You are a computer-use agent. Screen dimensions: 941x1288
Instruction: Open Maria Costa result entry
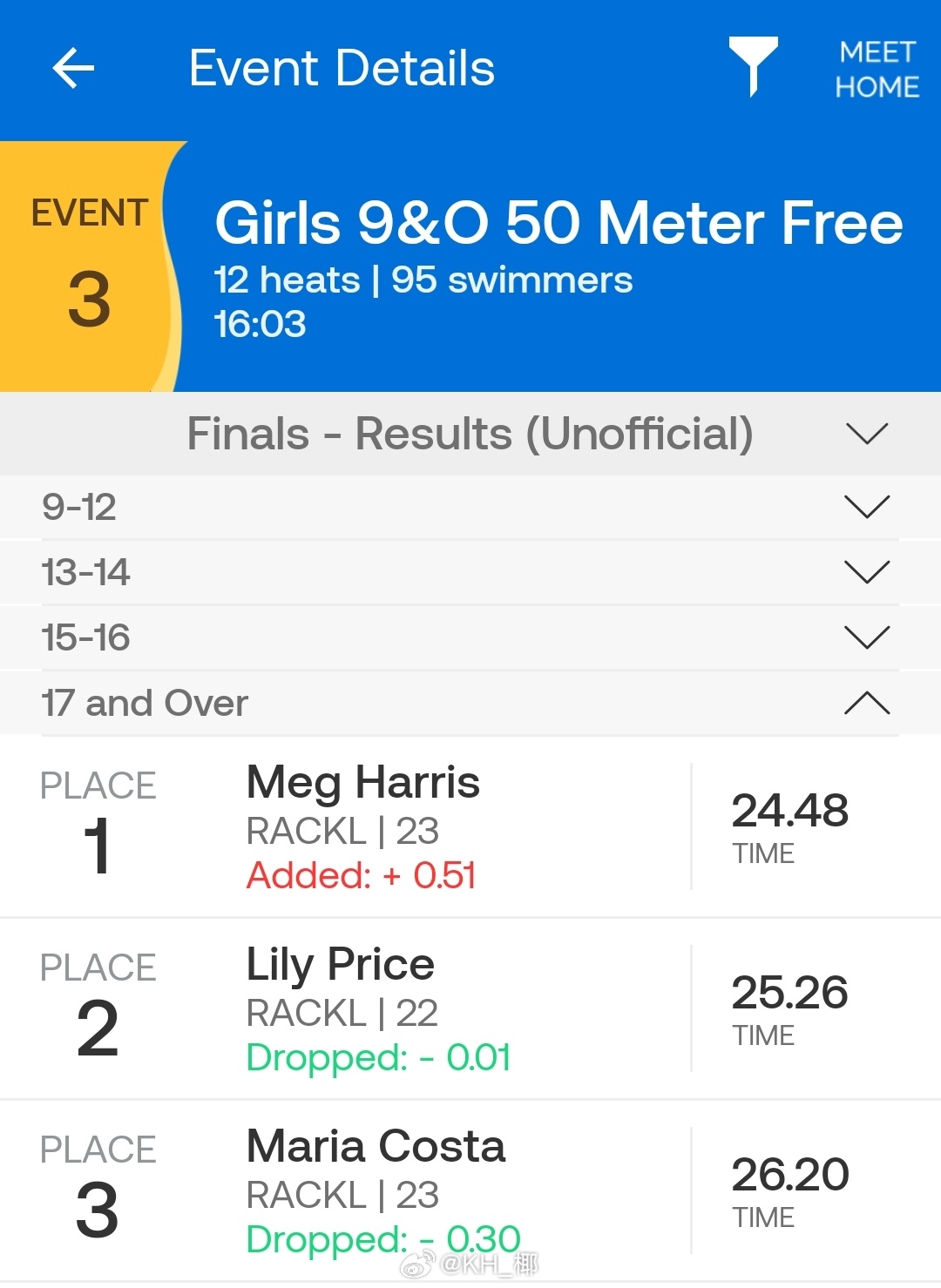pos(470,1190)
